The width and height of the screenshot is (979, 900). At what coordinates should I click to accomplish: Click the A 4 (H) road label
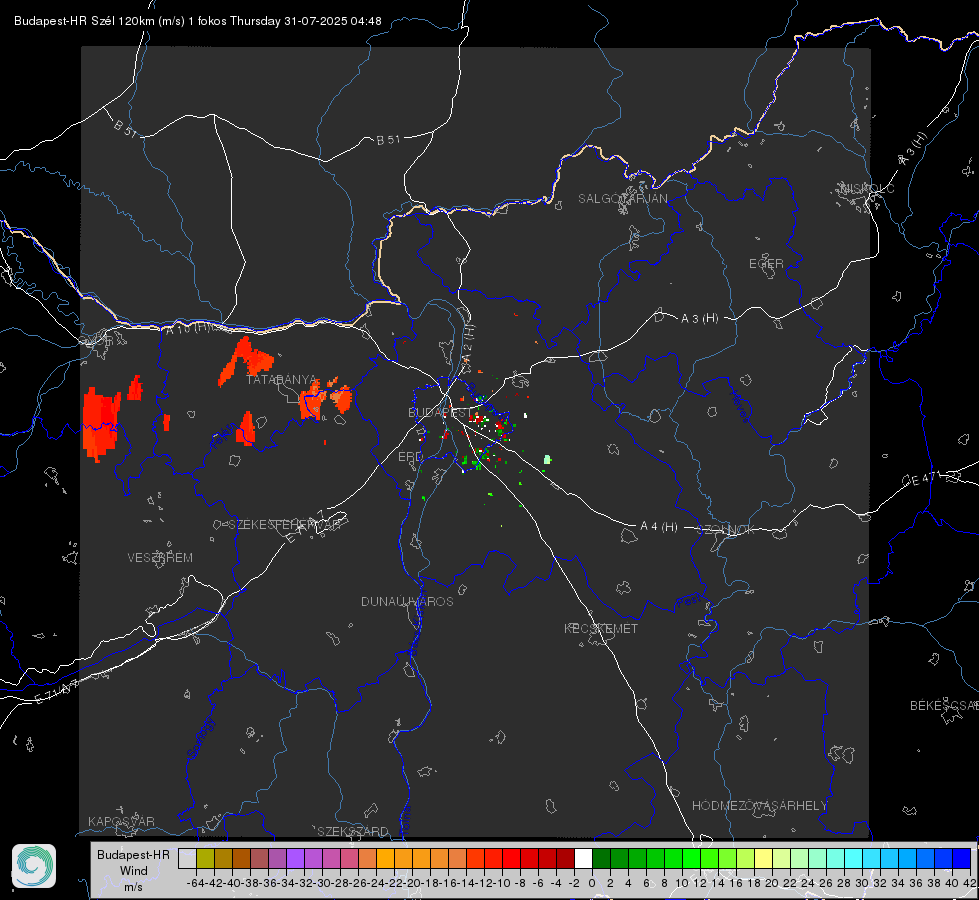coord(659,527)
